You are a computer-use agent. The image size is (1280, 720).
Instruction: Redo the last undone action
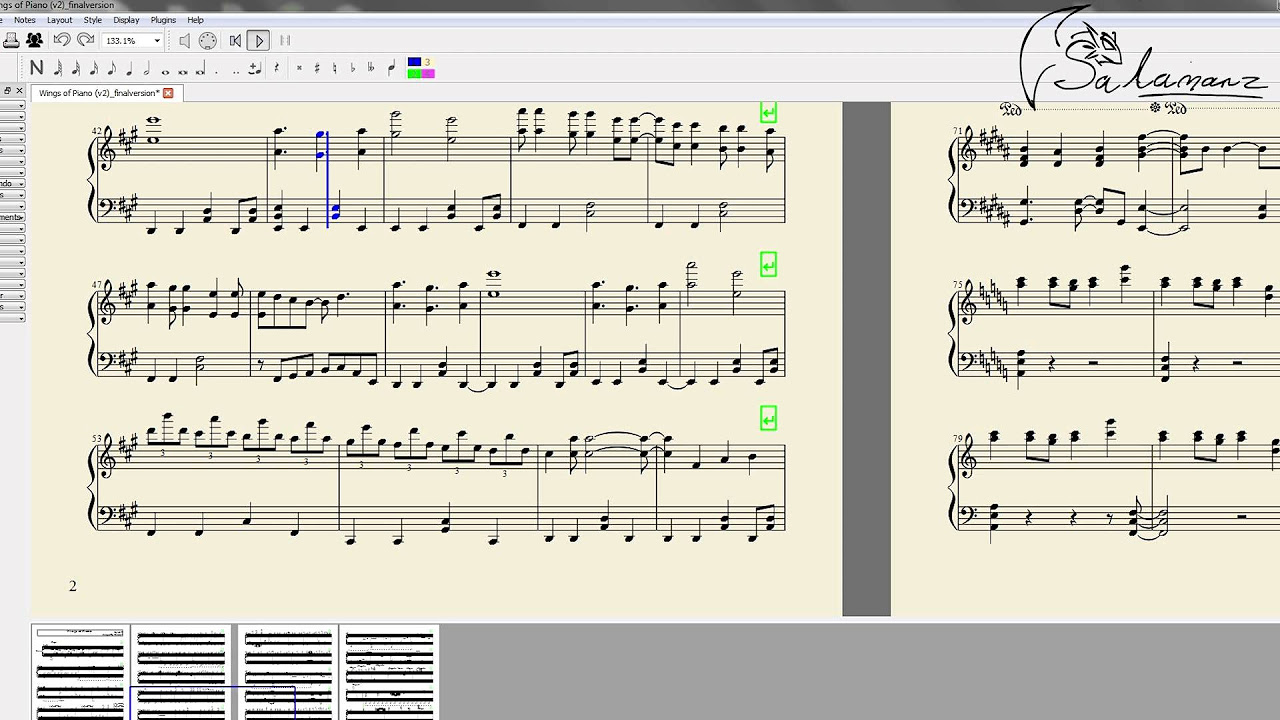(86, 41)
